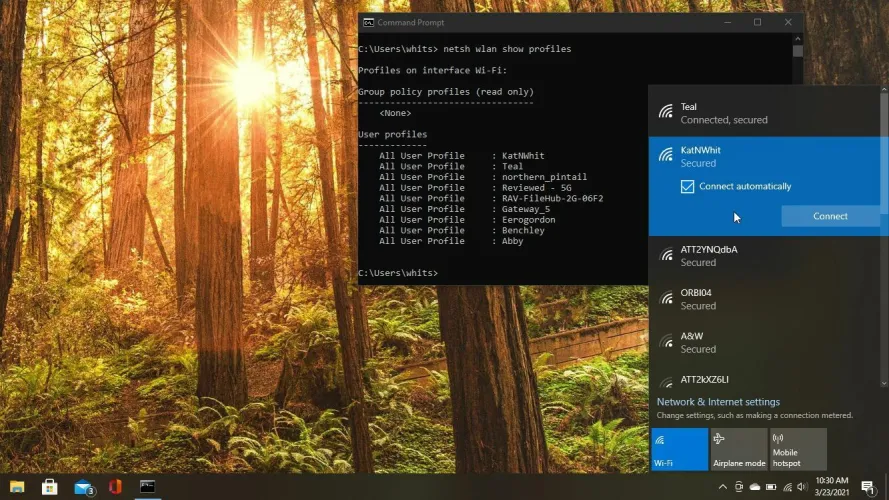Screen dimensions: 889x500
Task: Click the volume speaker tray icon
Action: click(x=804, y=487)
